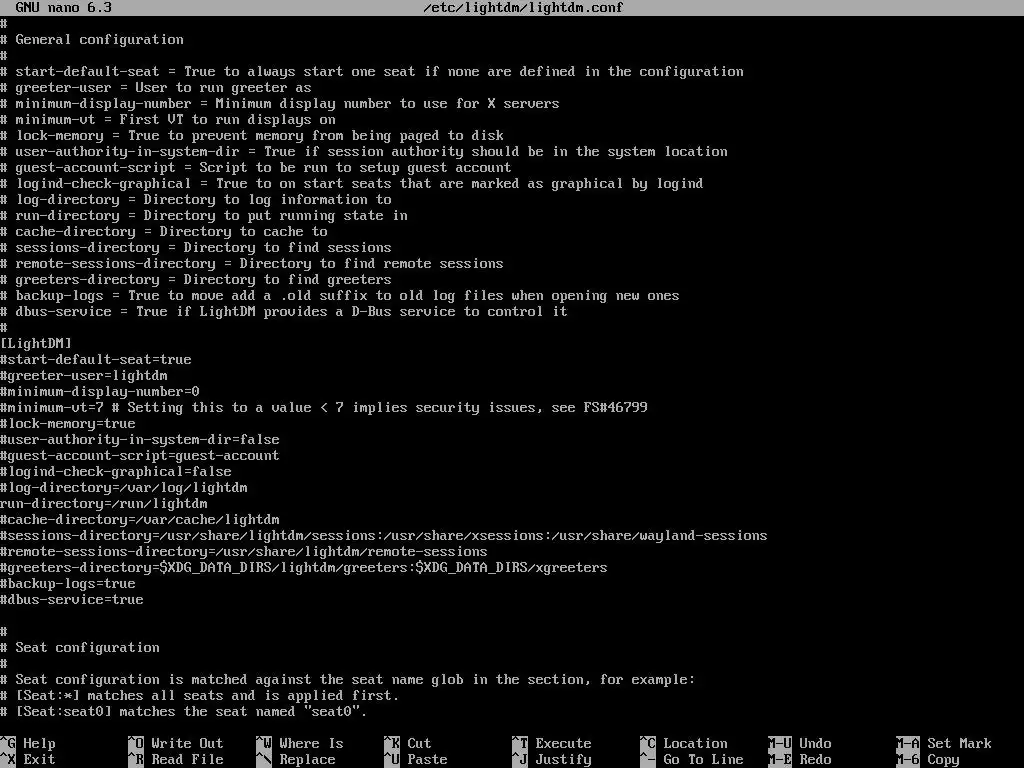Click the '# [Seat:seat0] matches the seat' line

tap(184, 712)
